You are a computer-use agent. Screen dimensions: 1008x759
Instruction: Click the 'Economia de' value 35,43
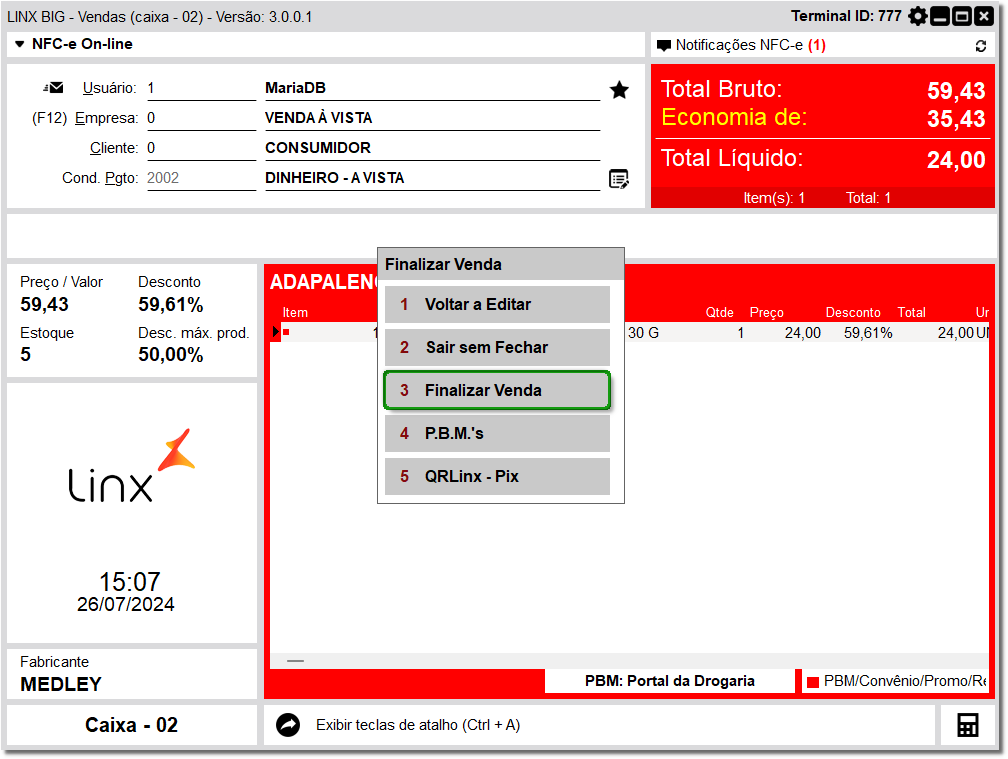point(956,119)
